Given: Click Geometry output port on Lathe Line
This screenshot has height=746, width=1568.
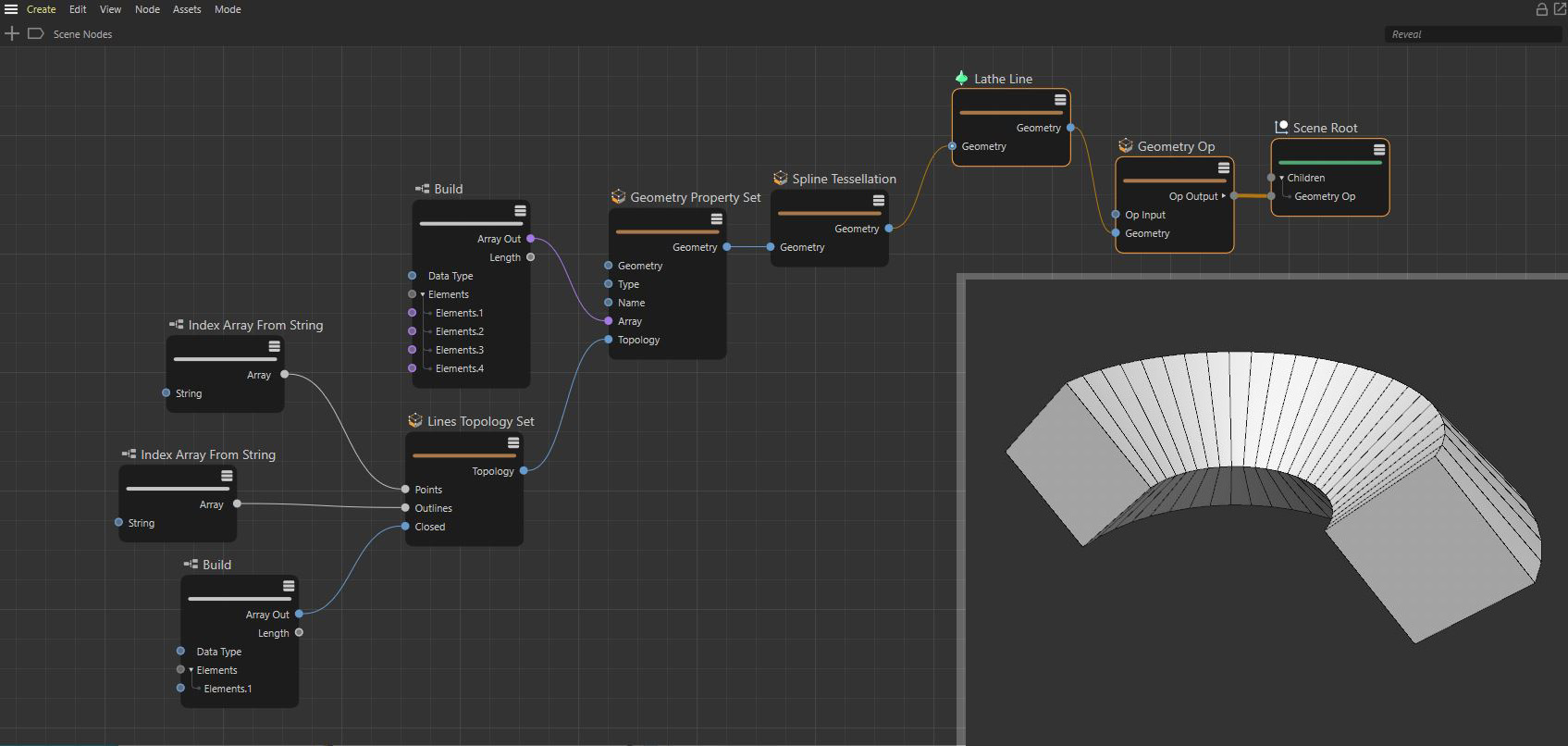Looking at the screenshot, I should [x=1070, y=128].
